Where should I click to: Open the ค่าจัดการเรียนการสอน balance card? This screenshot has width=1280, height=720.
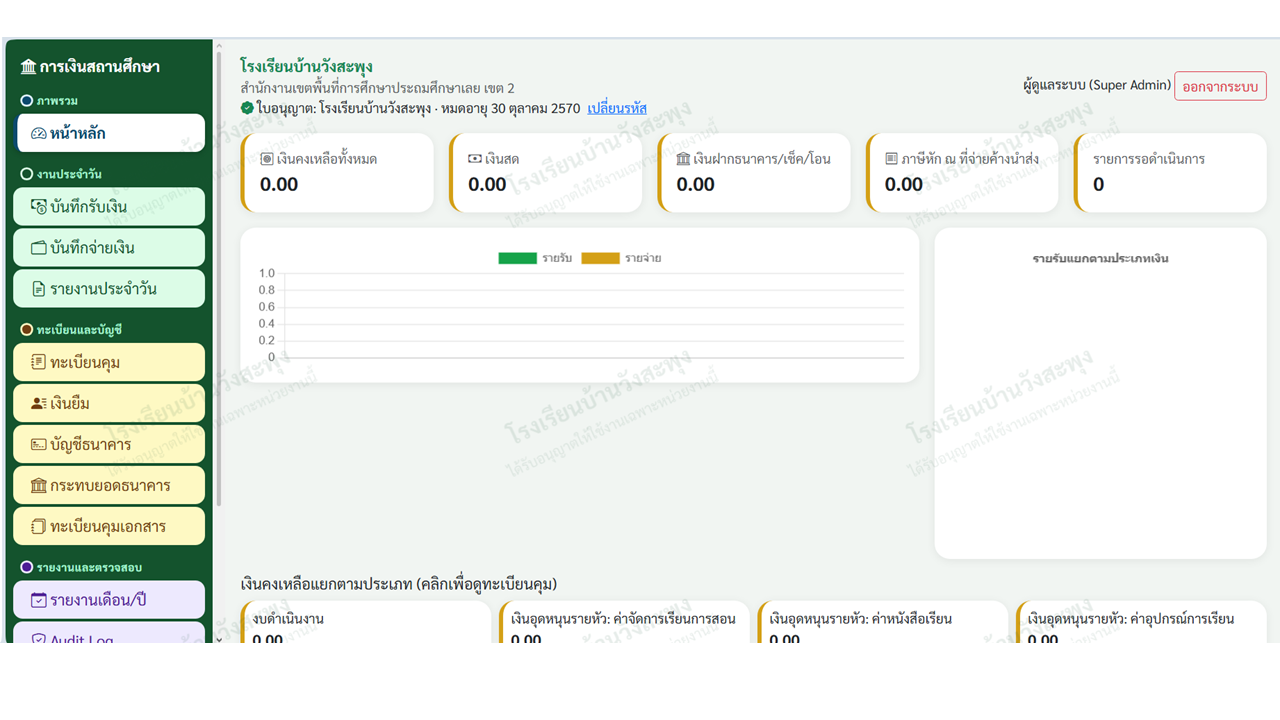pyautogui.click(x=624, y=623)
